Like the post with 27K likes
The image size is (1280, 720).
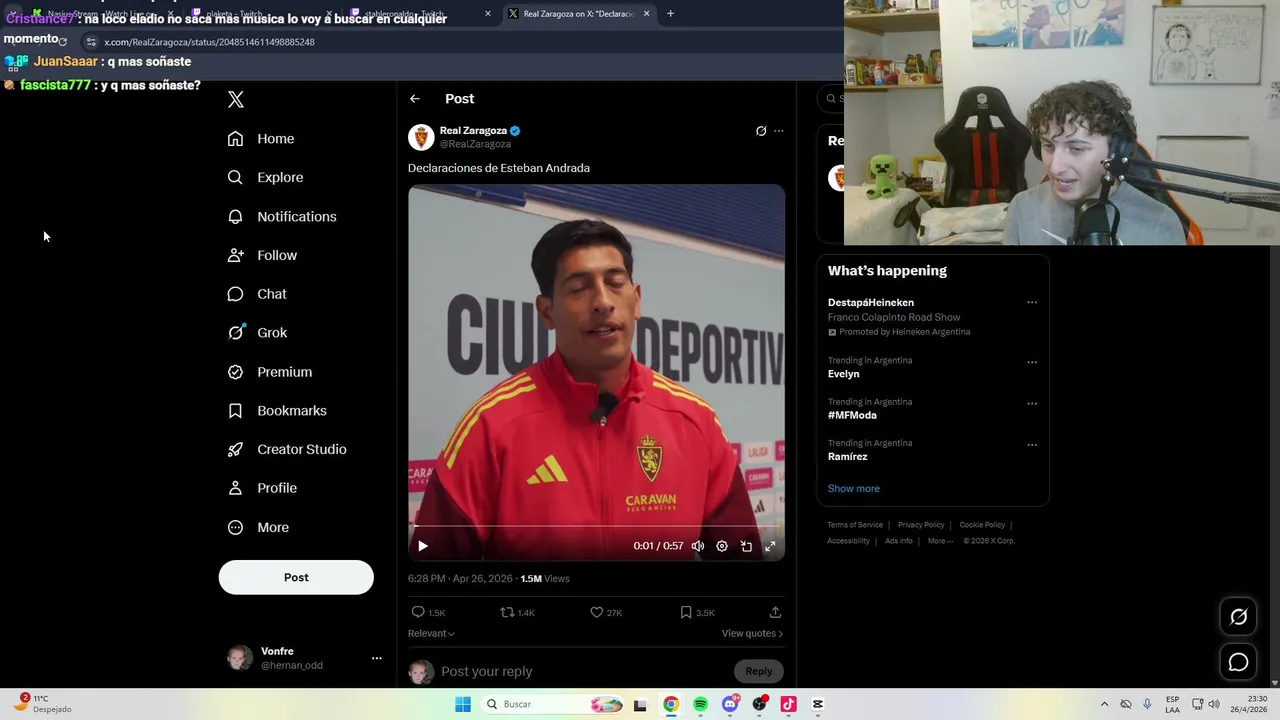click(606, 612)
